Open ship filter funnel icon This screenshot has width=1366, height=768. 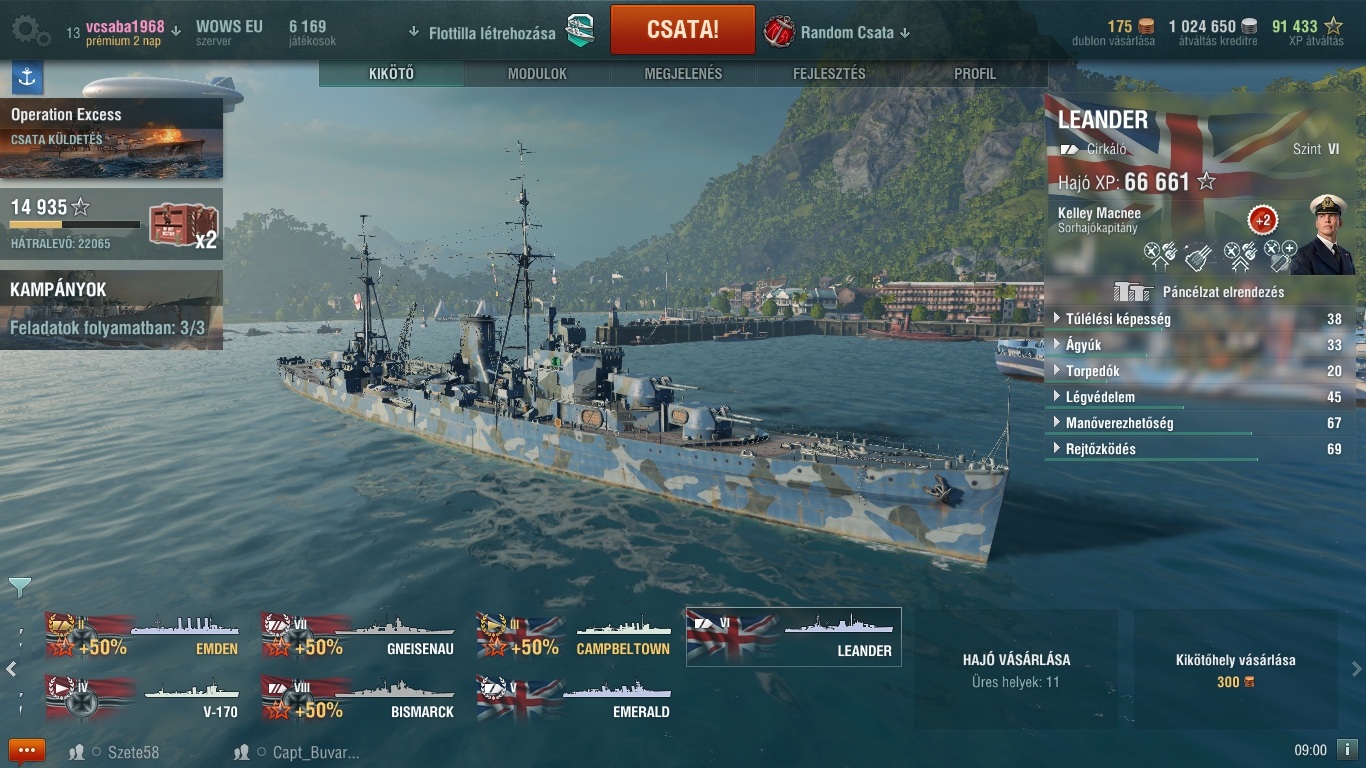[20, 588]
